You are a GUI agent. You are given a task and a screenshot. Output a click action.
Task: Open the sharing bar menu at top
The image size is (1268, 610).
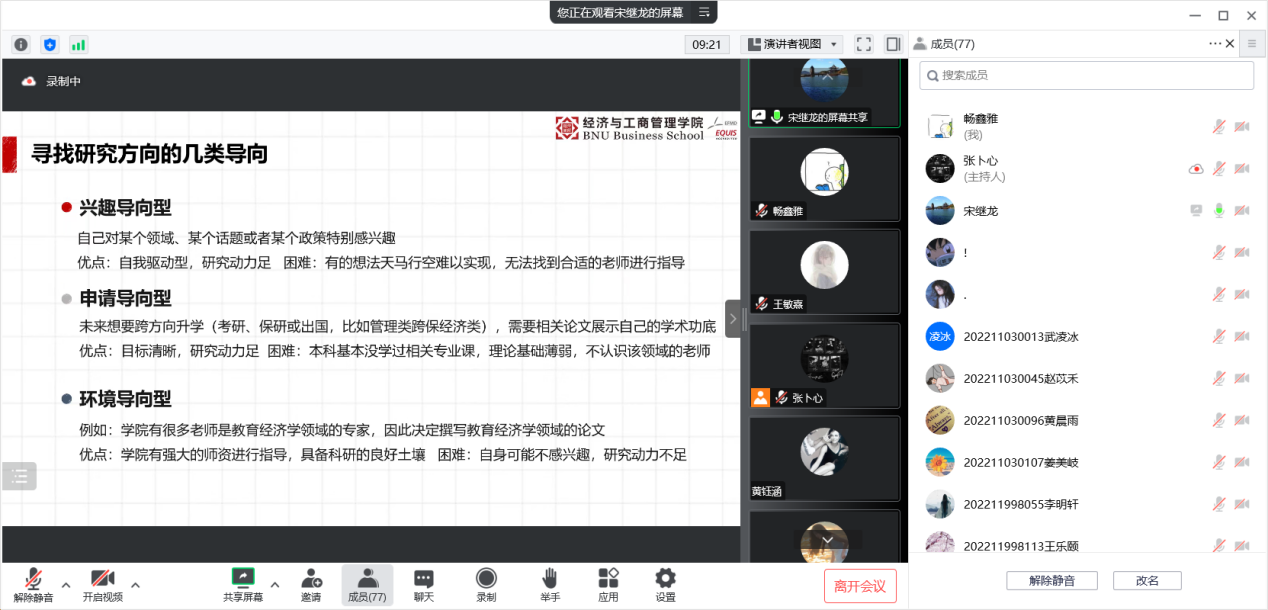point(704,12)
